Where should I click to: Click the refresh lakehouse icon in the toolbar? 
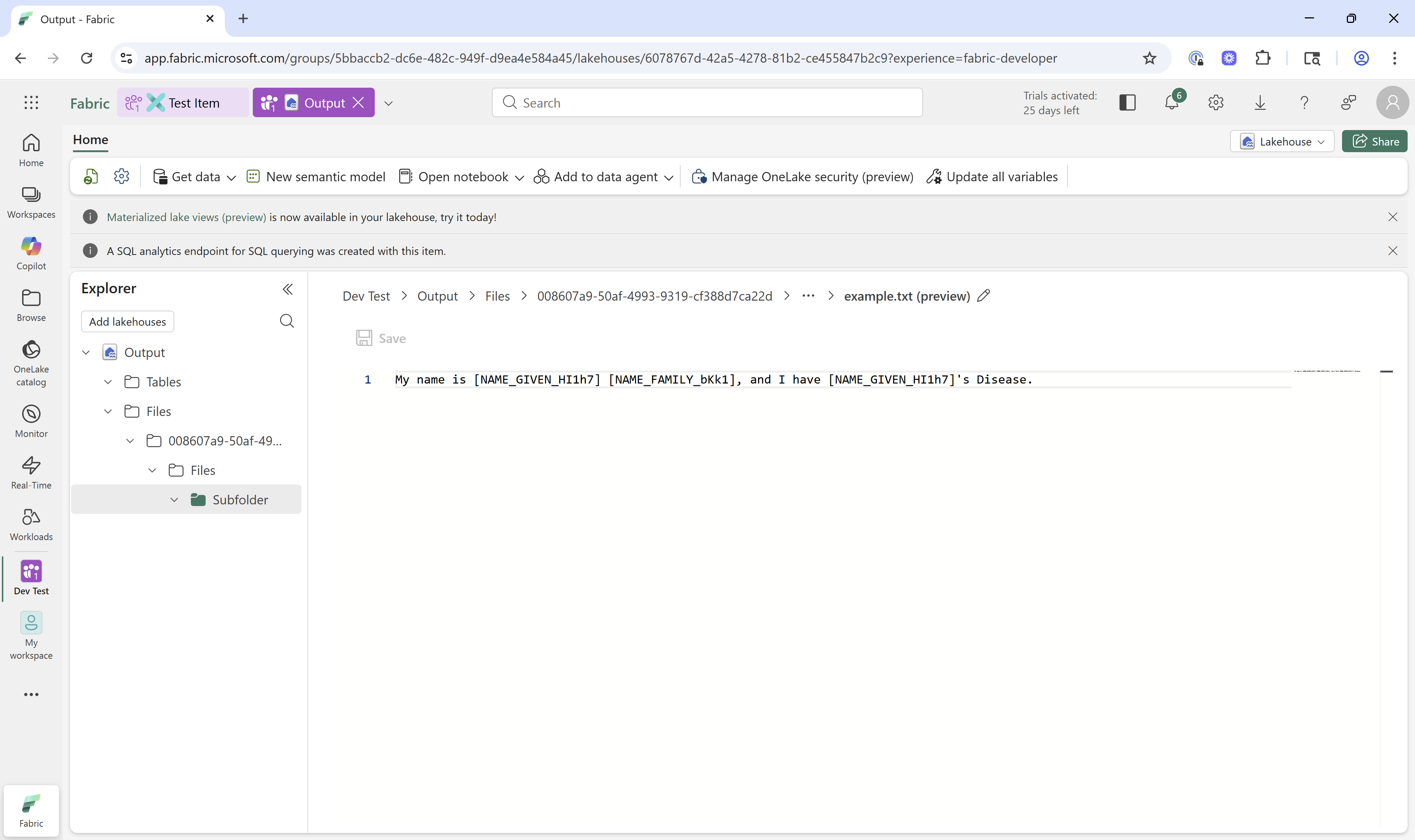click(91, 176)
